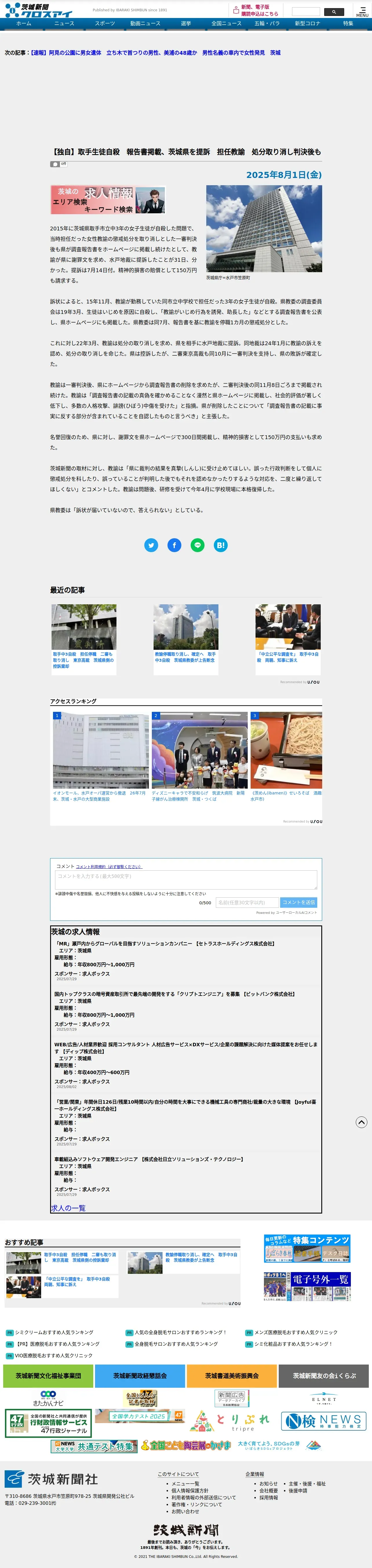
Task: Click the comment text area
Action: click(x=186, y=880)
